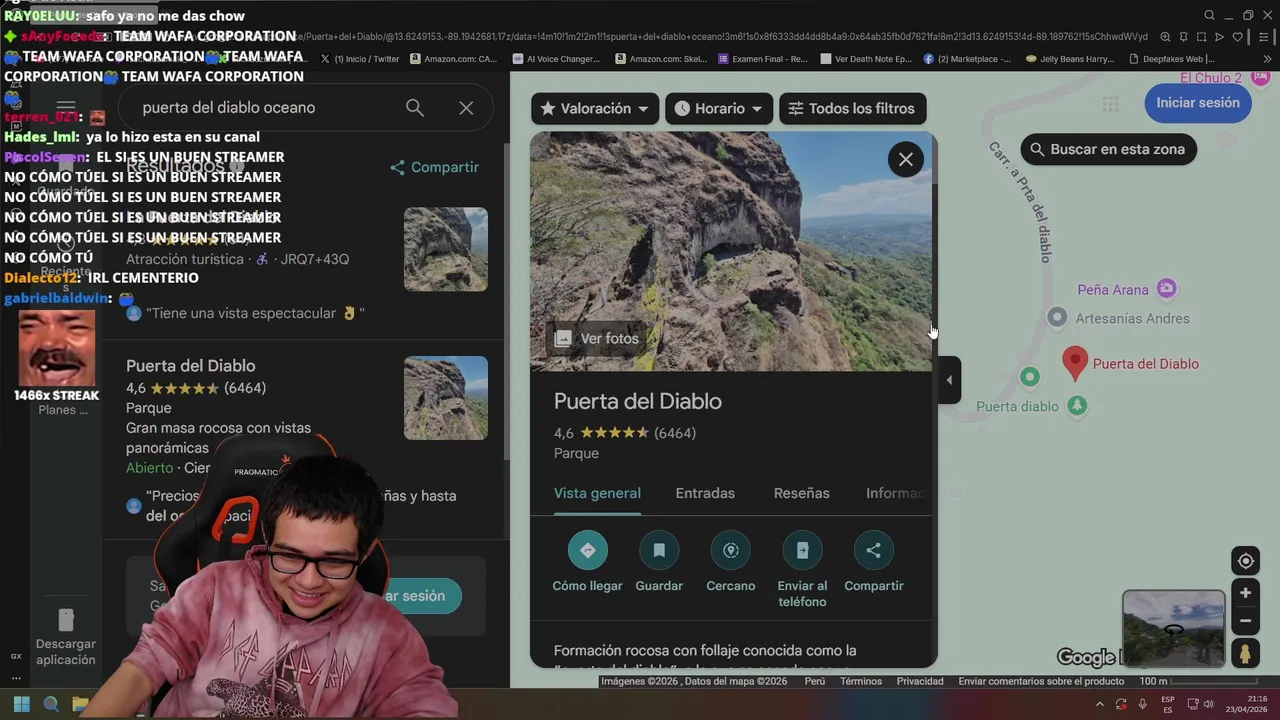Open the Windows Start button
This screenshot has height=720, width=1280.
(x=22, y=704)
